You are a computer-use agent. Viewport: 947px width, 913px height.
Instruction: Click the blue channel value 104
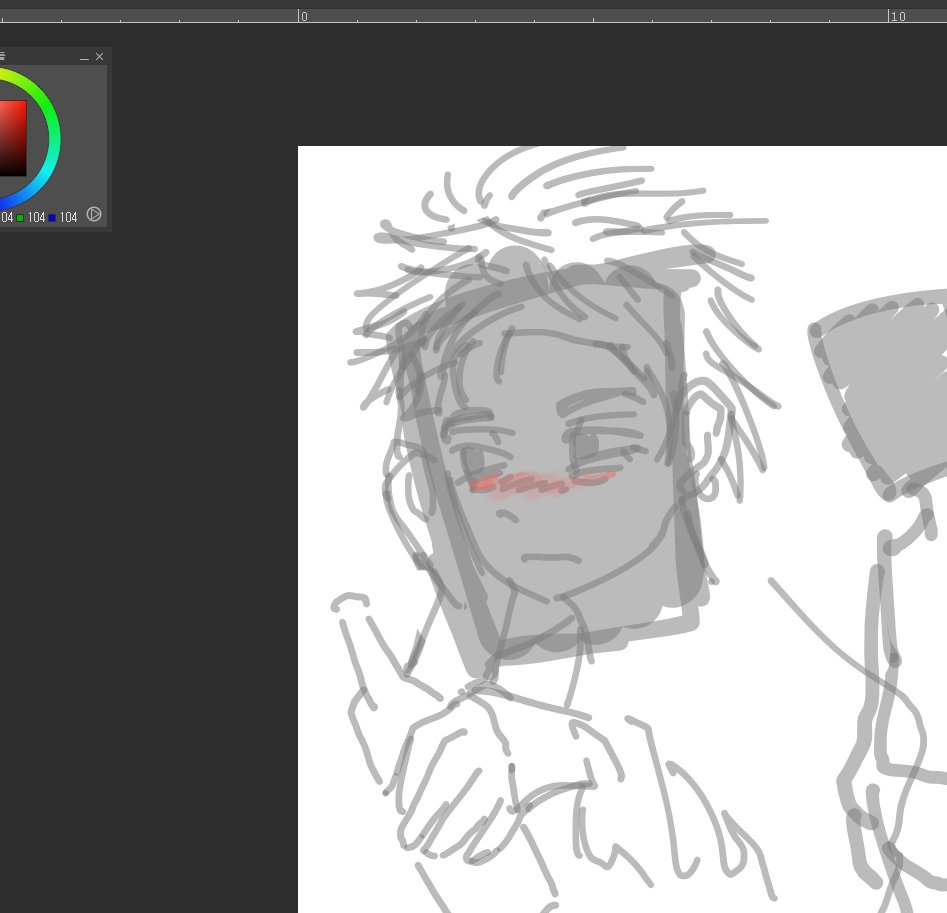point(68,217)
